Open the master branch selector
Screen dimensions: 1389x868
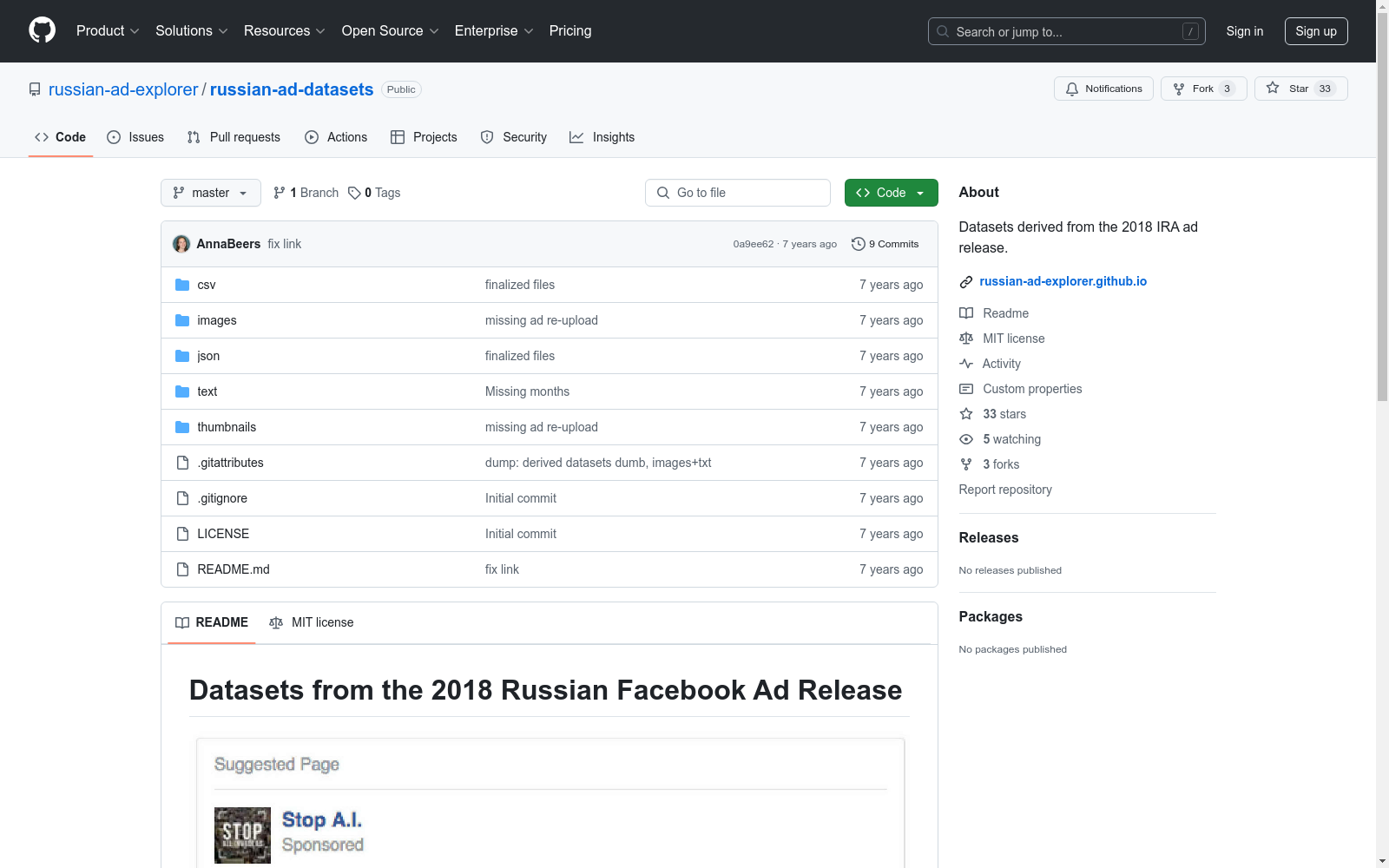[x=211, y=193]
